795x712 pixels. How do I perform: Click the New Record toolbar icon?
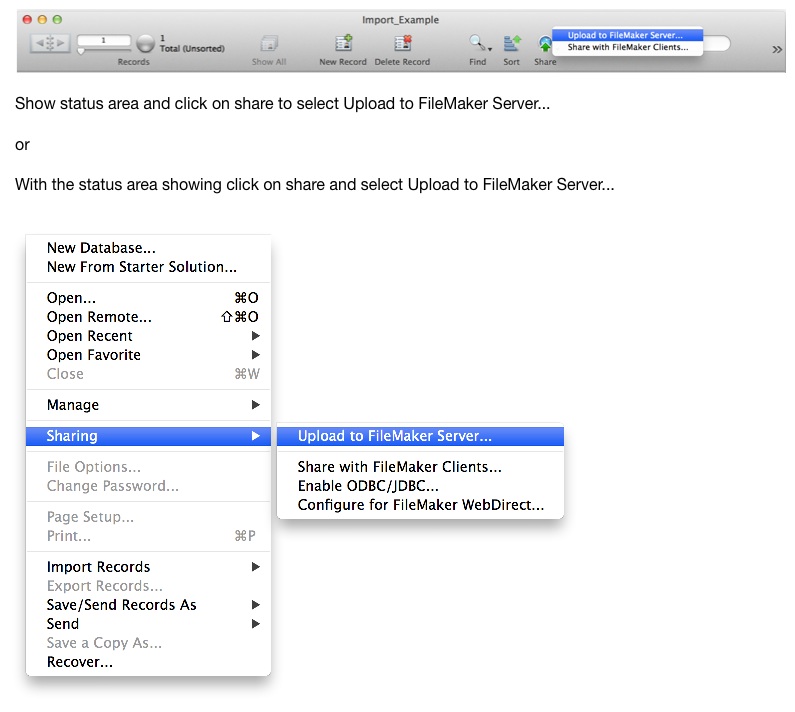click(x=343, y=44)
